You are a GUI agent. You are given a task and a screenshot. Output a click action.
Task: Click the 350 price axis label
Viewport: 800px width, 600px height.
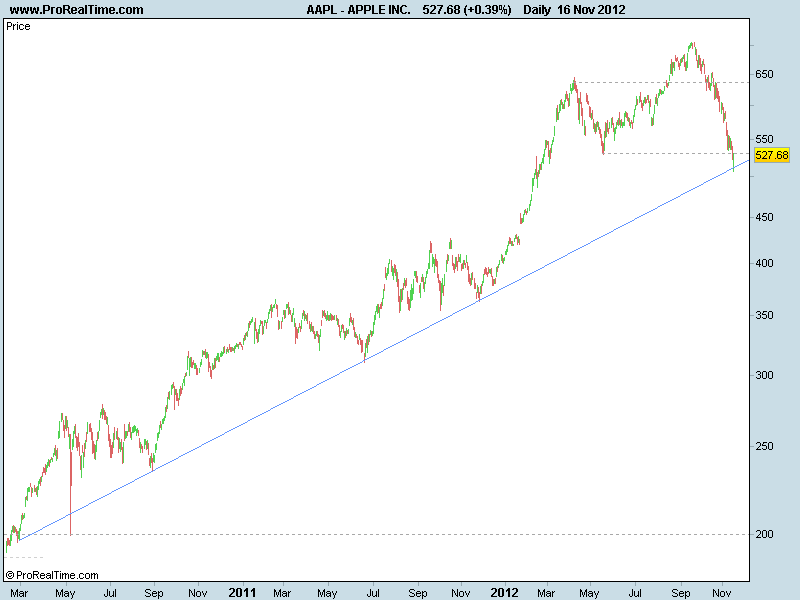point(764,315)
